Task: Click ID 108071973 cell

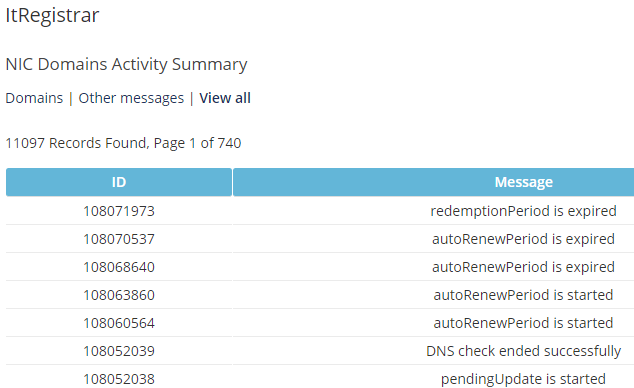Action: [x=119, y=211]
